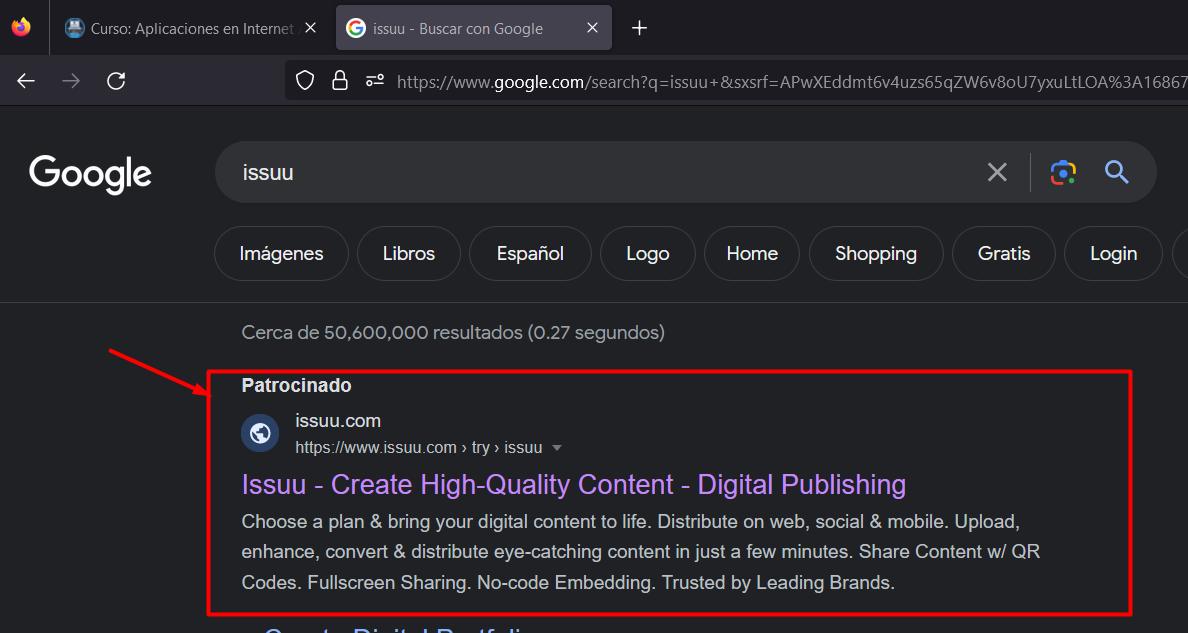Search by image with Google Lens
Viewport: 1188px width, 633px height.
pyautogui.click(x=1063, y=172)
